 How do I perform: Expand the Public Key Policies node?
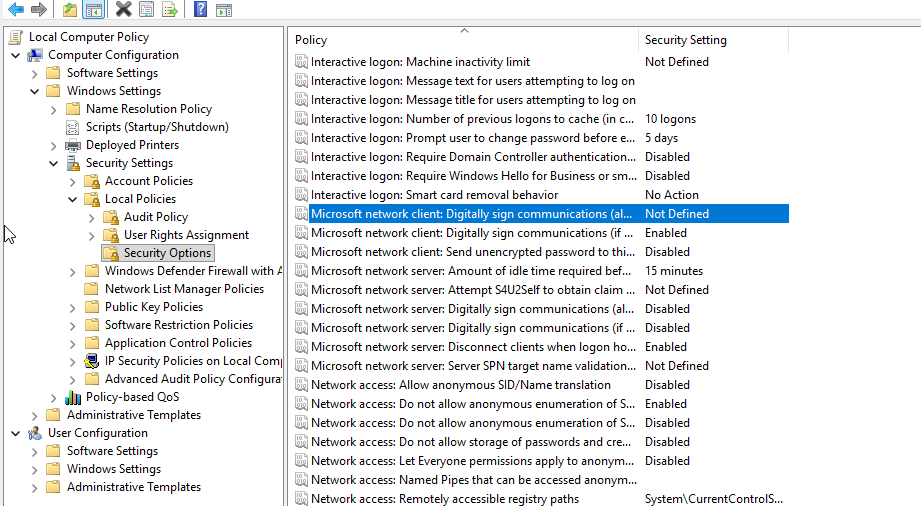(72, 307)
